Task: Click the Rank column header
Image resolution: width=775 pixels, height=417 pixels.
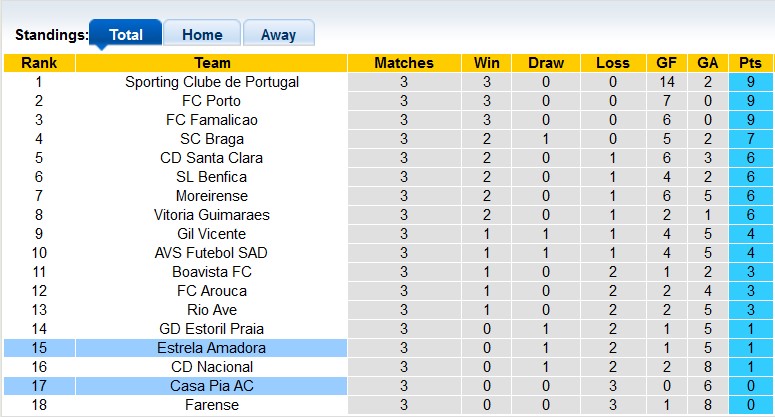Action: point(39,63)
